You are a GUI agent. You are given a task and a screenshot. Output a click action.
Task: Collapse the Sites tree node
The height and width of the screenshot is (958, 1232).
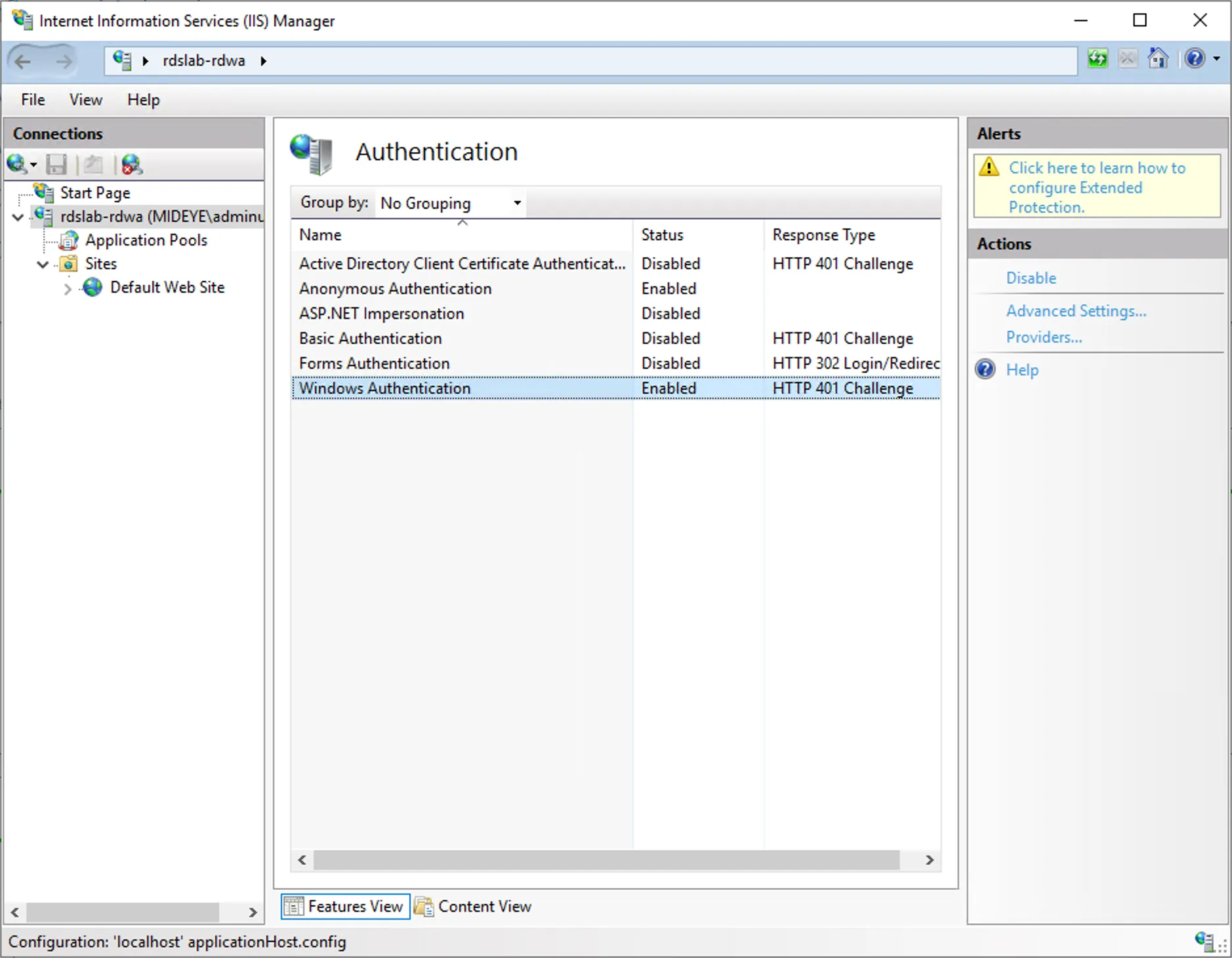click(42, 264)
